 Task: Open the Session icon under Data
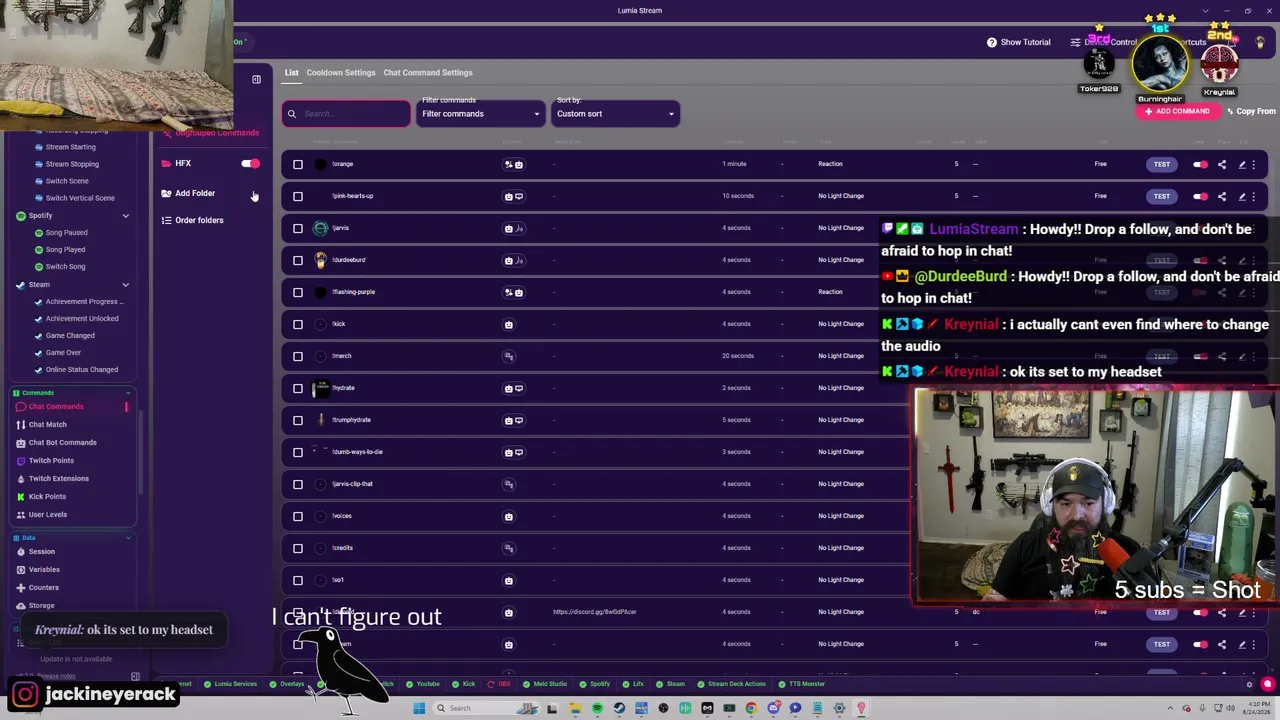(x=20, y=552)
